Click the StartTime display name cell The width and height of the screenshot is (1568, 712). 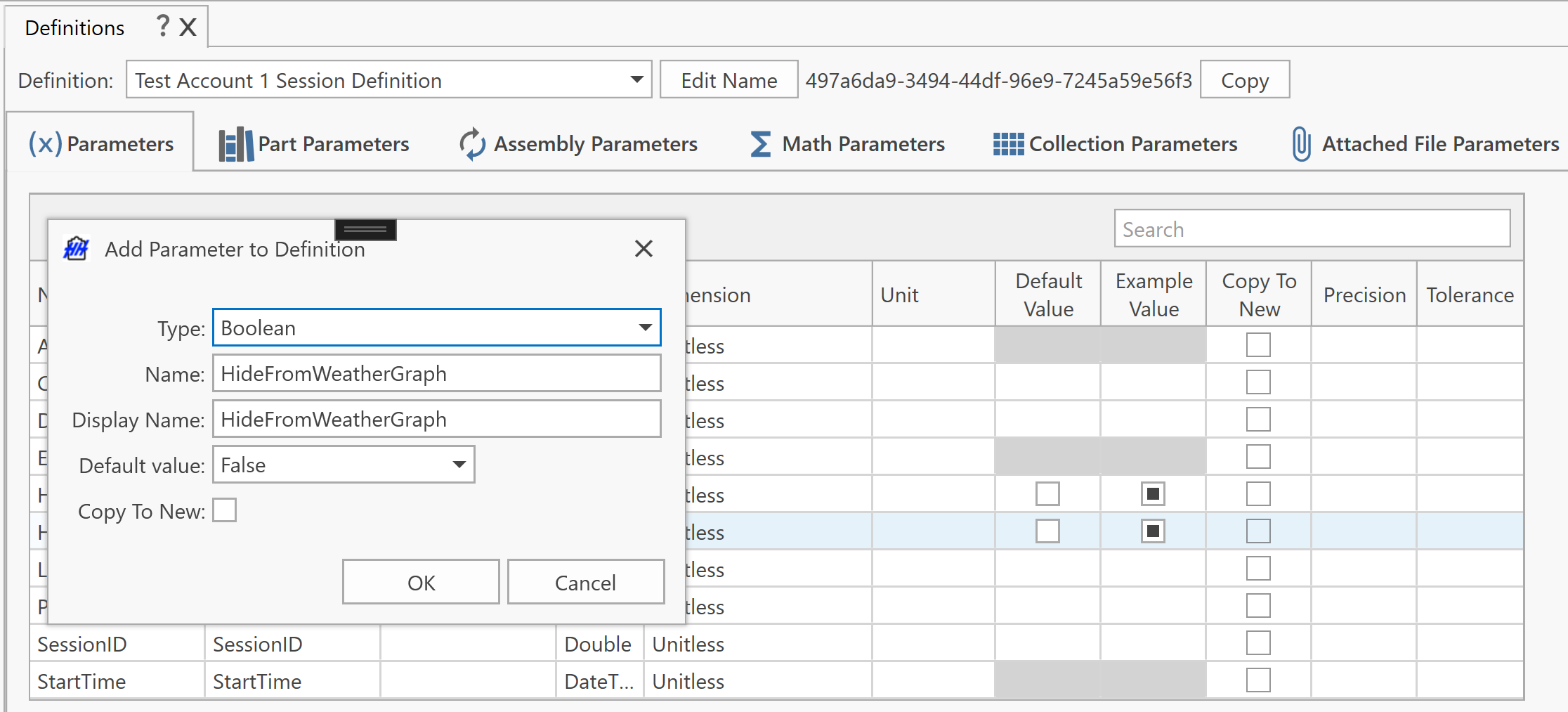[x=292, y=681]
